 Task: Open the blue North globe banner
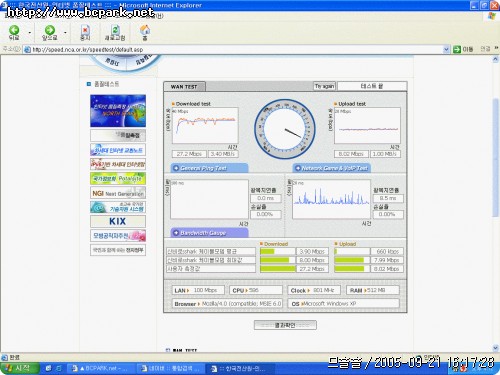coord(118,111)
